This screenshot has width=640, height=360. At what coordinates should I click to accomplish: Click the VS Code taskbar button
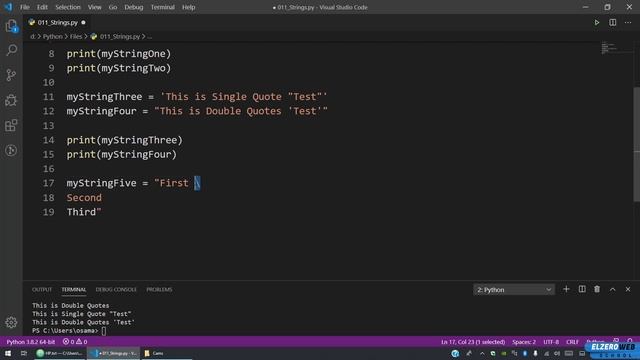click(x=113, y=353)
